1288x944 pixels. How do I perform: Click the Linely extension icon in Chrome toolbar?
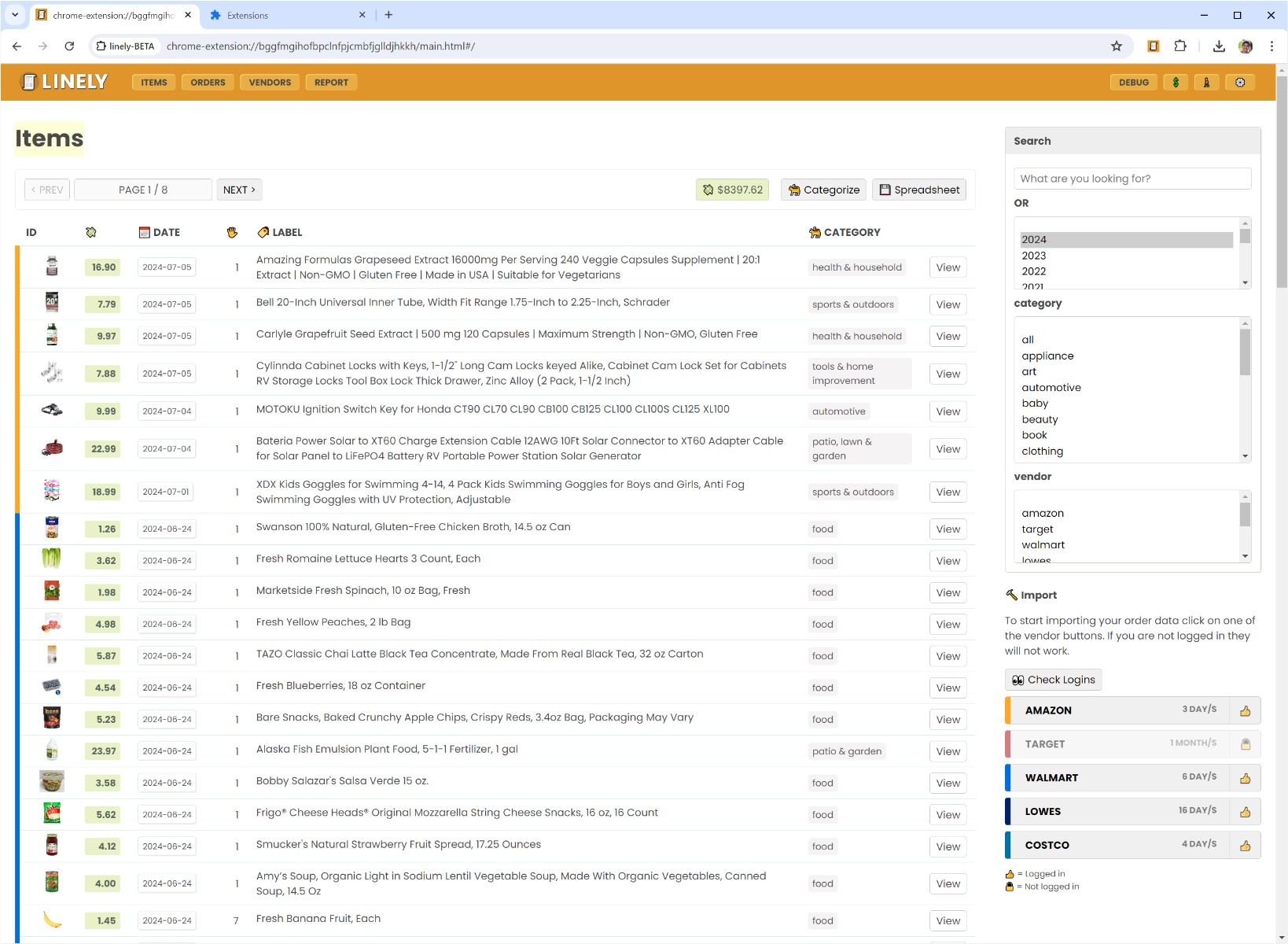pos(1153,46)
